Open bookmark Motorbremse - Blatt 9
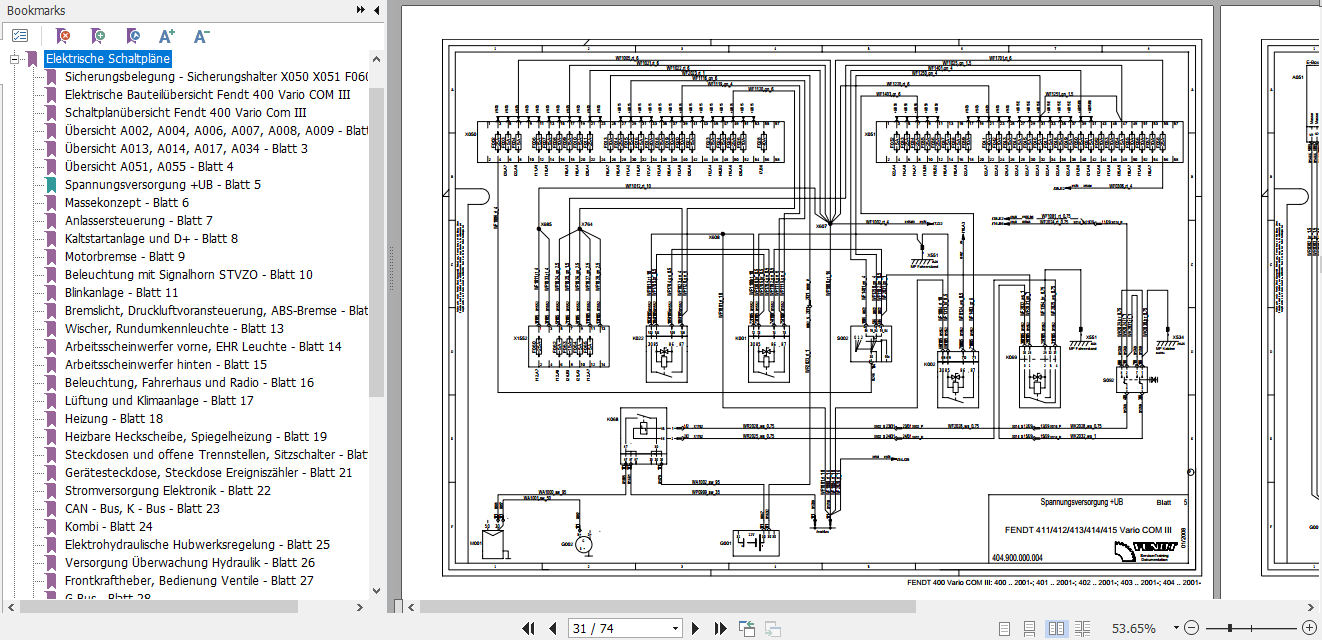This screenshot has height=640, width=1322. [125, 257]
